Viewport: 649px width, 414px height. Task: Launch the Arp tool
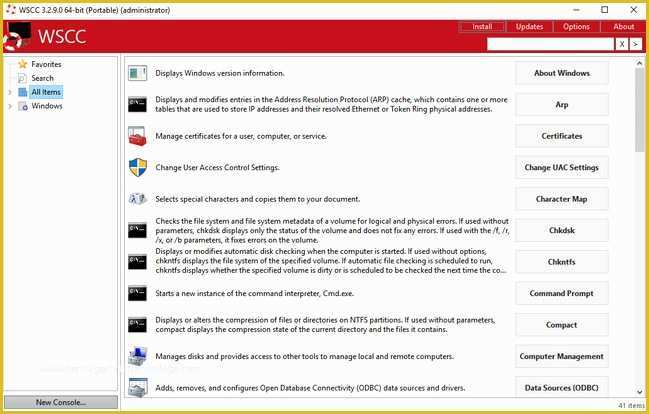[x=562, y=104]
